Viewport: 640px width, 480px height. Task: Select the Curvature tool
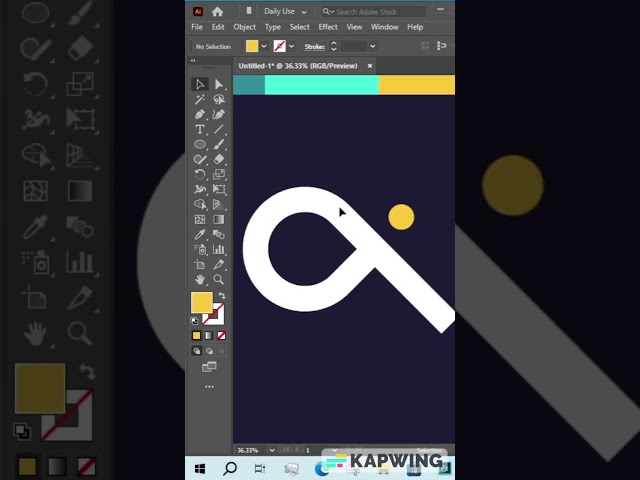coord(219,115)
